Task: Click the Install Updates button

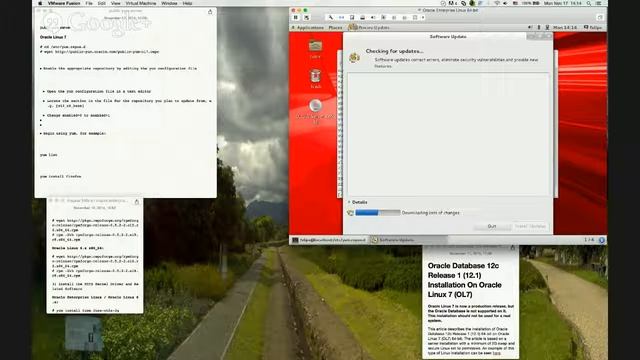Action: click(x=530, y=226)
